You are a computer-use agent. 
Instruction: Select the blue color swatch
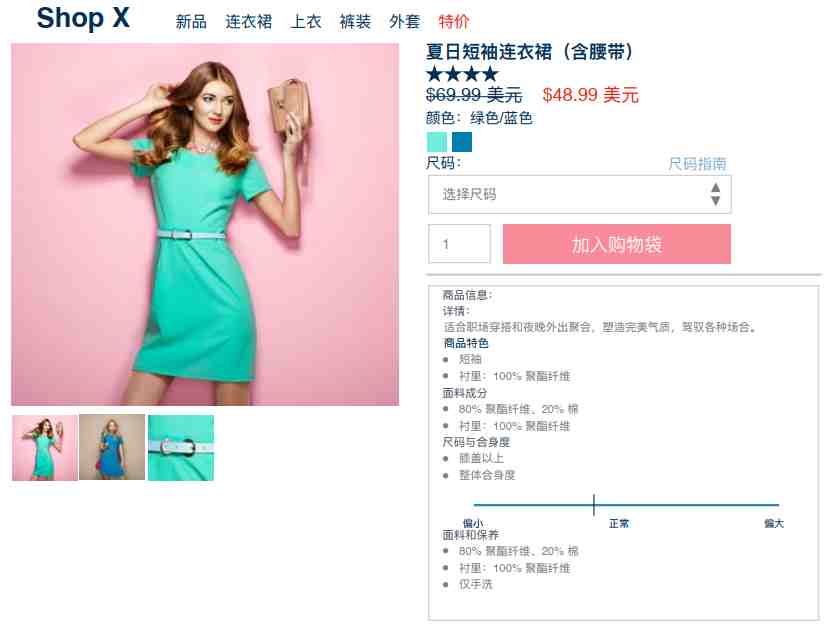pos(462,142)
